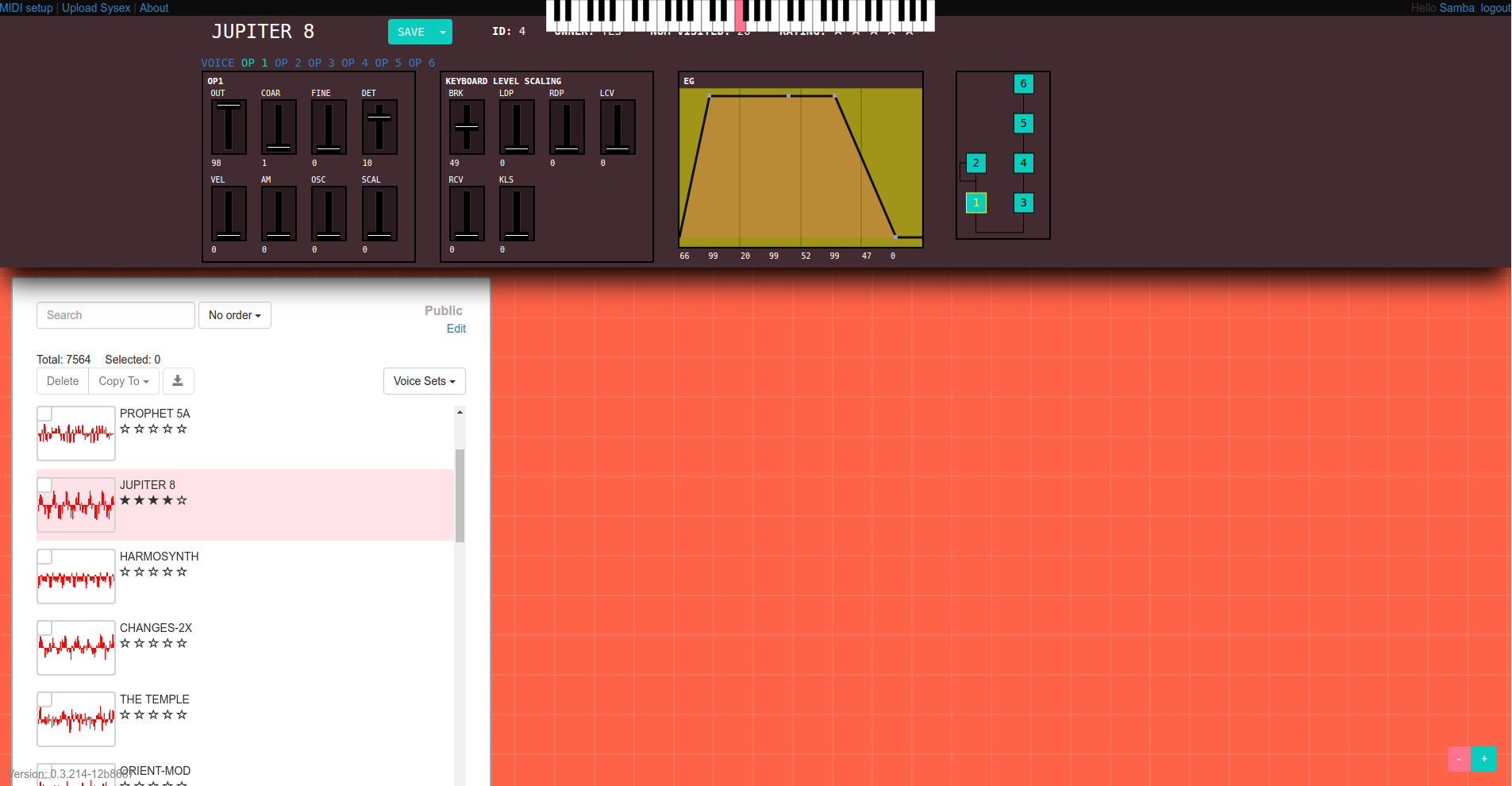Open the No order sorting dropdown
This screenshot has width=1512, height=786.
(x=235, y=315)
